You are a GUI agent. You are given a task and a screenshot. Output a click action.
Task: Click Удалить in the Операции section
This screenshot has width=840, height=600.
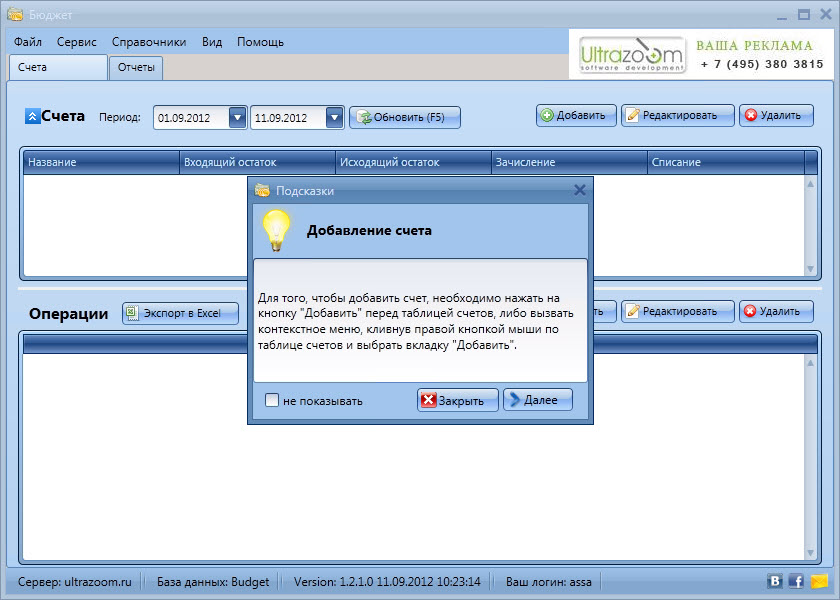(x=776, y=311)
